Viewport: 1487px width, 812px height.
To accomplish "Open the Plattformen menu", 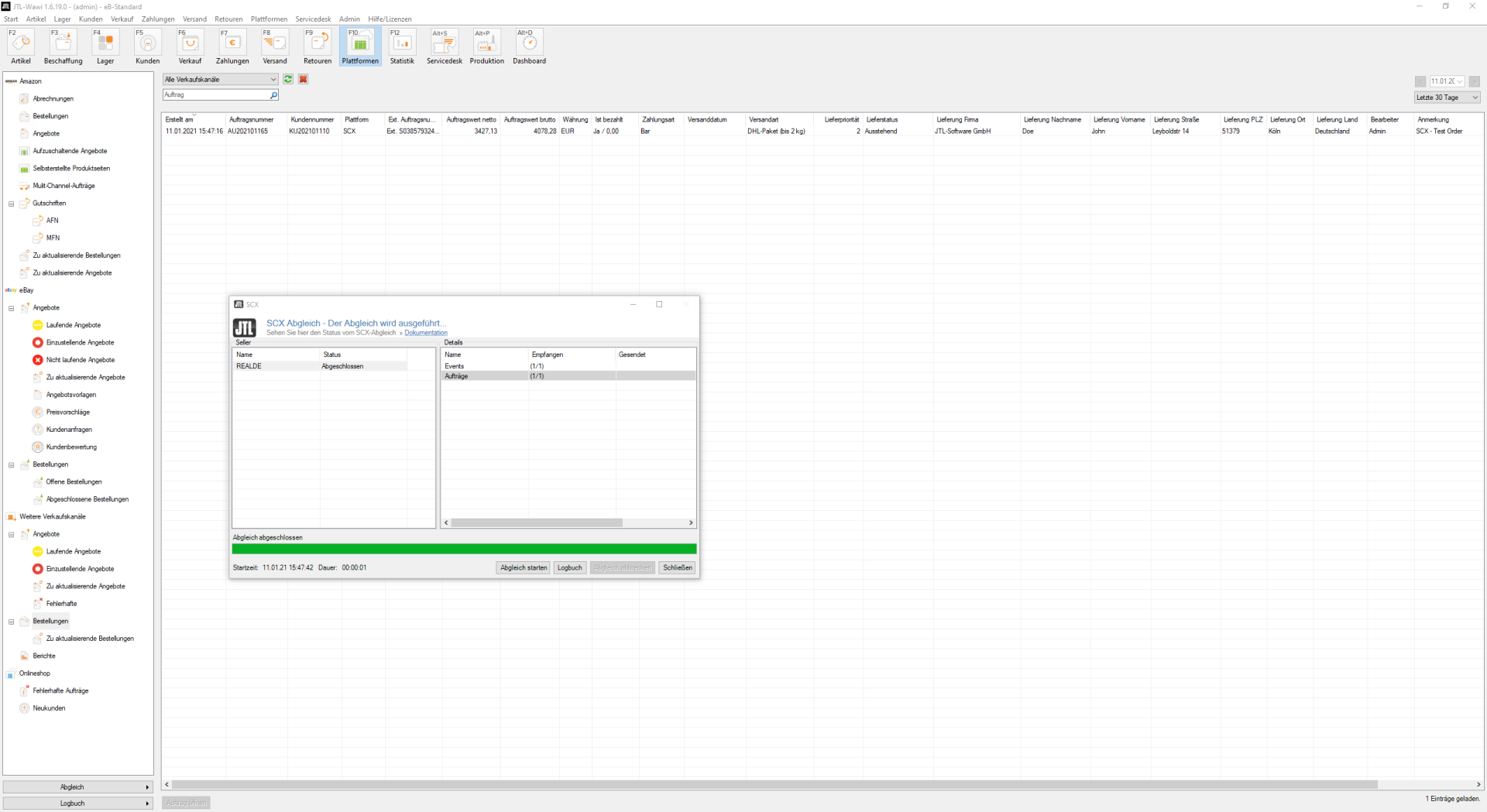I will click(269, 19).
